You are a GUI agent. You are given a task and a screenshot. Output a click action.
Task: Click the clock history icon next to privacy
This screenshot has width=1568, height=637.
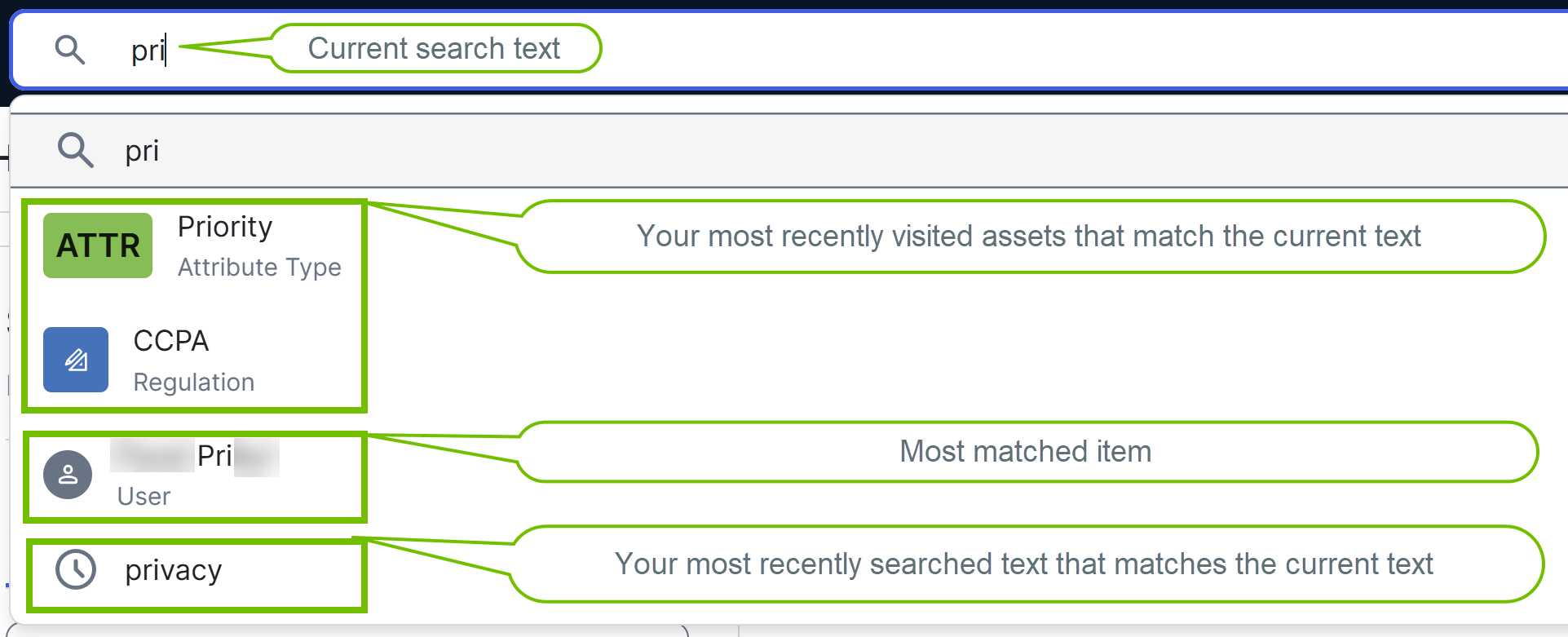click(74, 570)
